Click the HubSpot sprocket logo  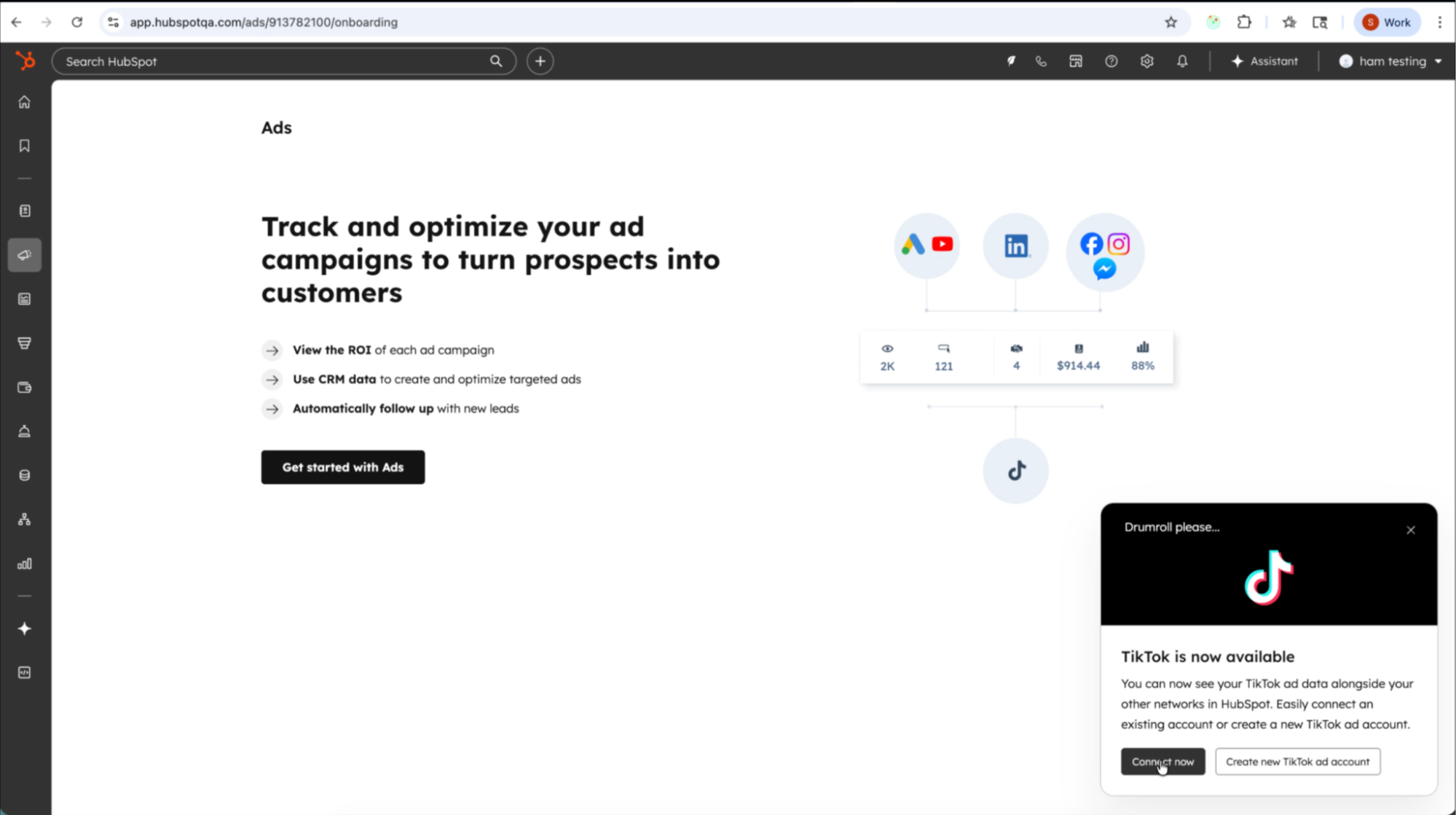[25, 61]
